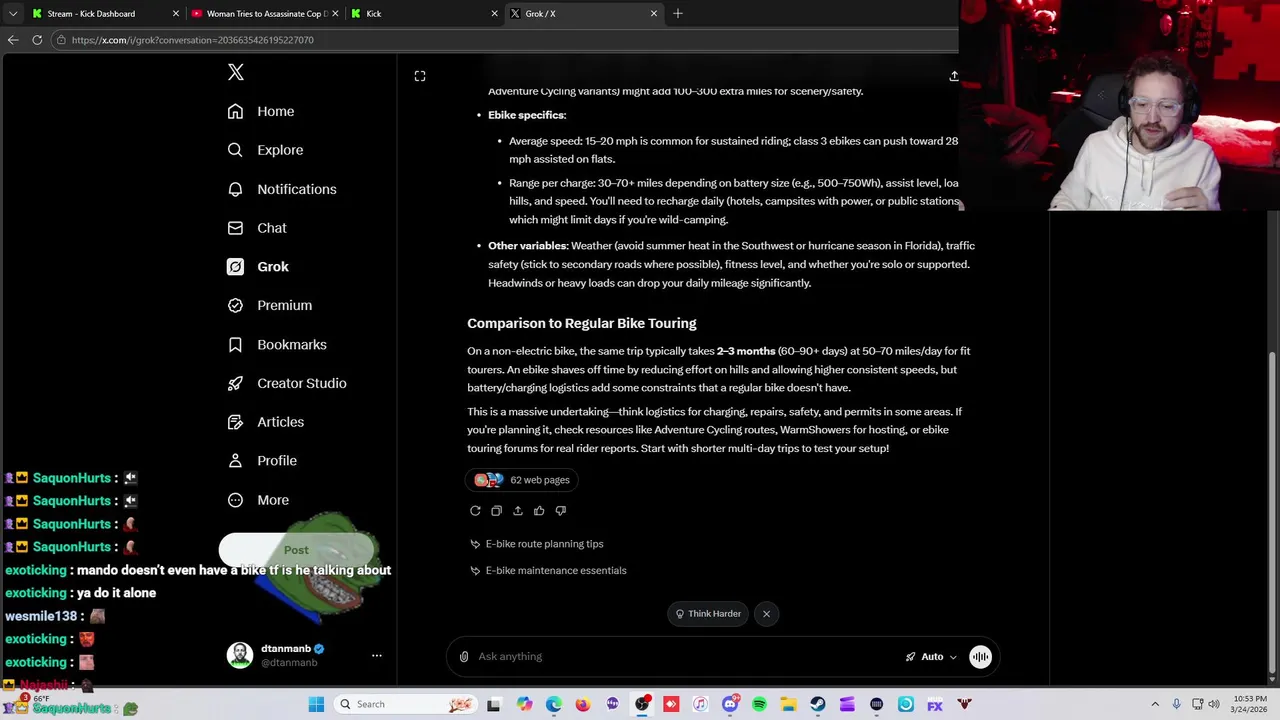Open File Explorer from the taskbar
The image size is (1280, 720).
pyautogui.click(x=789, y=704)
